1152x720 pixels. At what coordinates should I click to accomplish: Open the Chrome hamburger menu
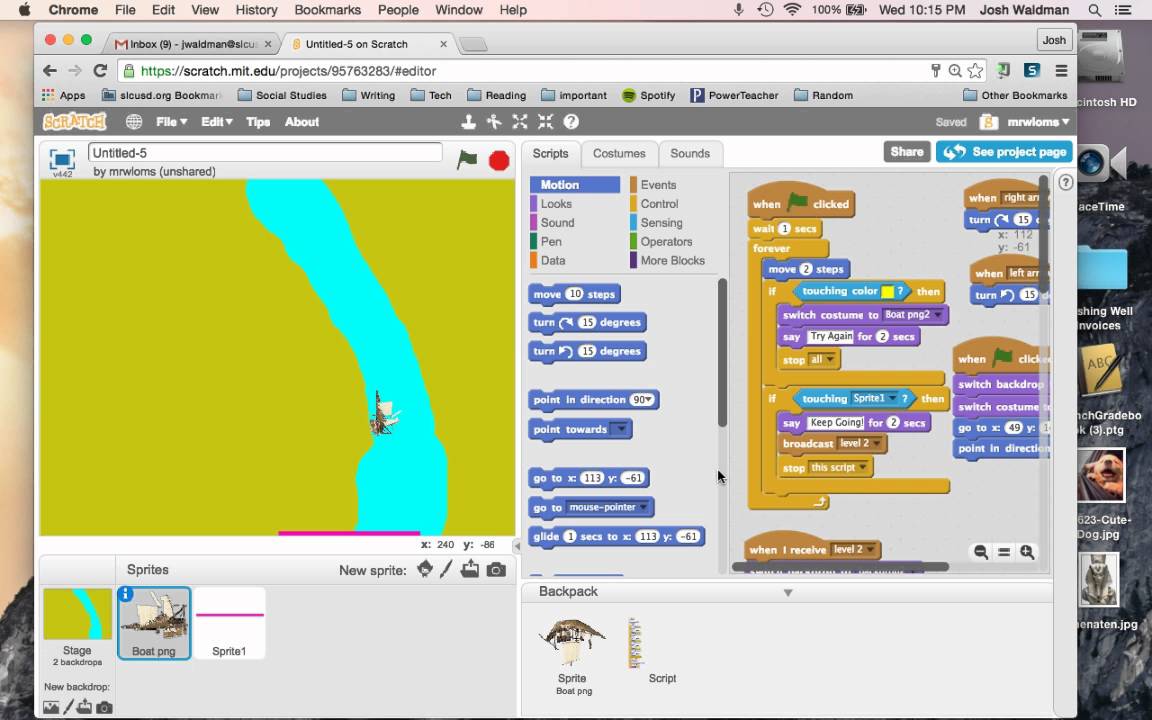(1061, 71)
